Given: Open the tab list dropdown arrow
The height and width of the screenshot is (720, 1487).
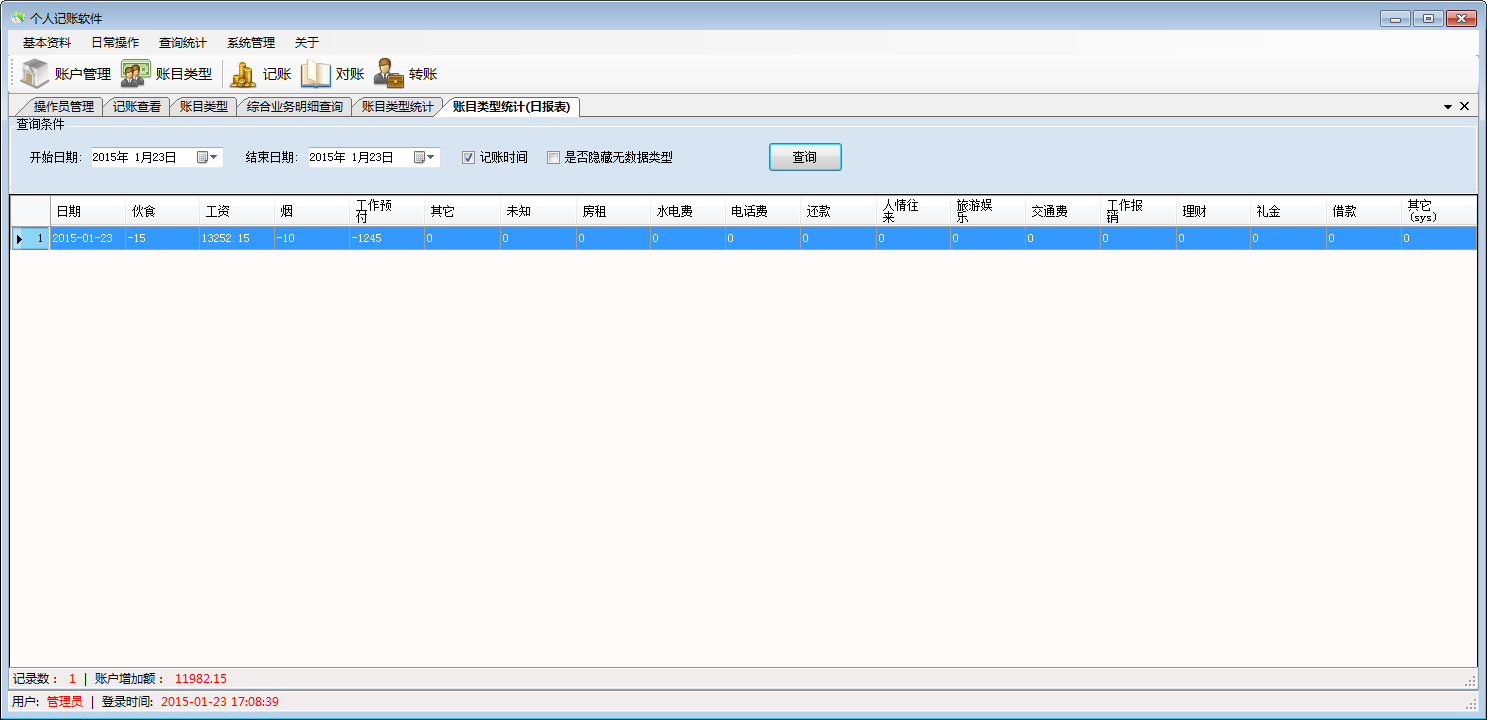Looking at the screenshot, I should point(1447,106).
